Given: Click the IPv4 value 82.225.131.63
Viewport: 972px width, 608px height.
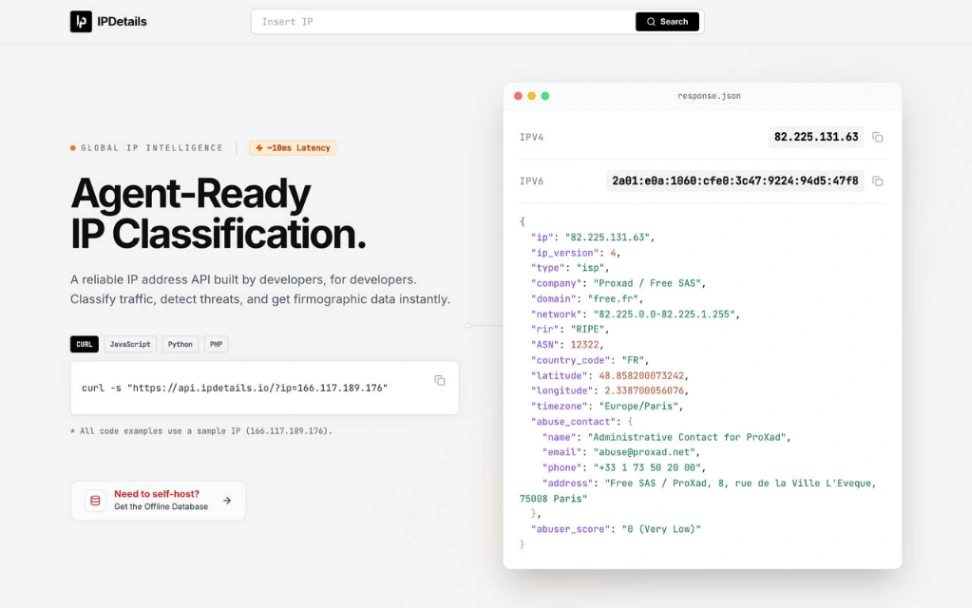Looking at the screenshot, I should [816, 137].
